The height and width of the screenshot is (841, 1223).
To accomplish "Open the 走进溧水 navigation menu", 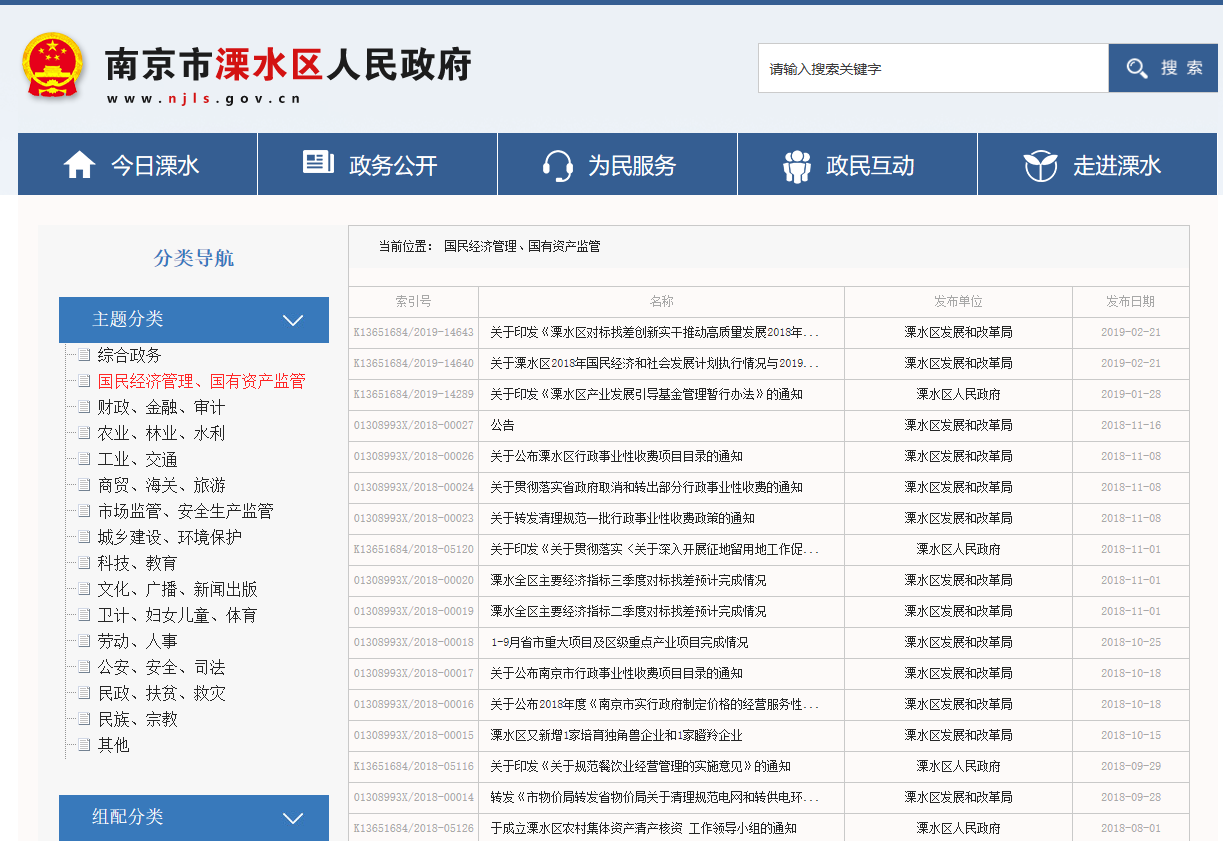I will [x=1116, y=165].
